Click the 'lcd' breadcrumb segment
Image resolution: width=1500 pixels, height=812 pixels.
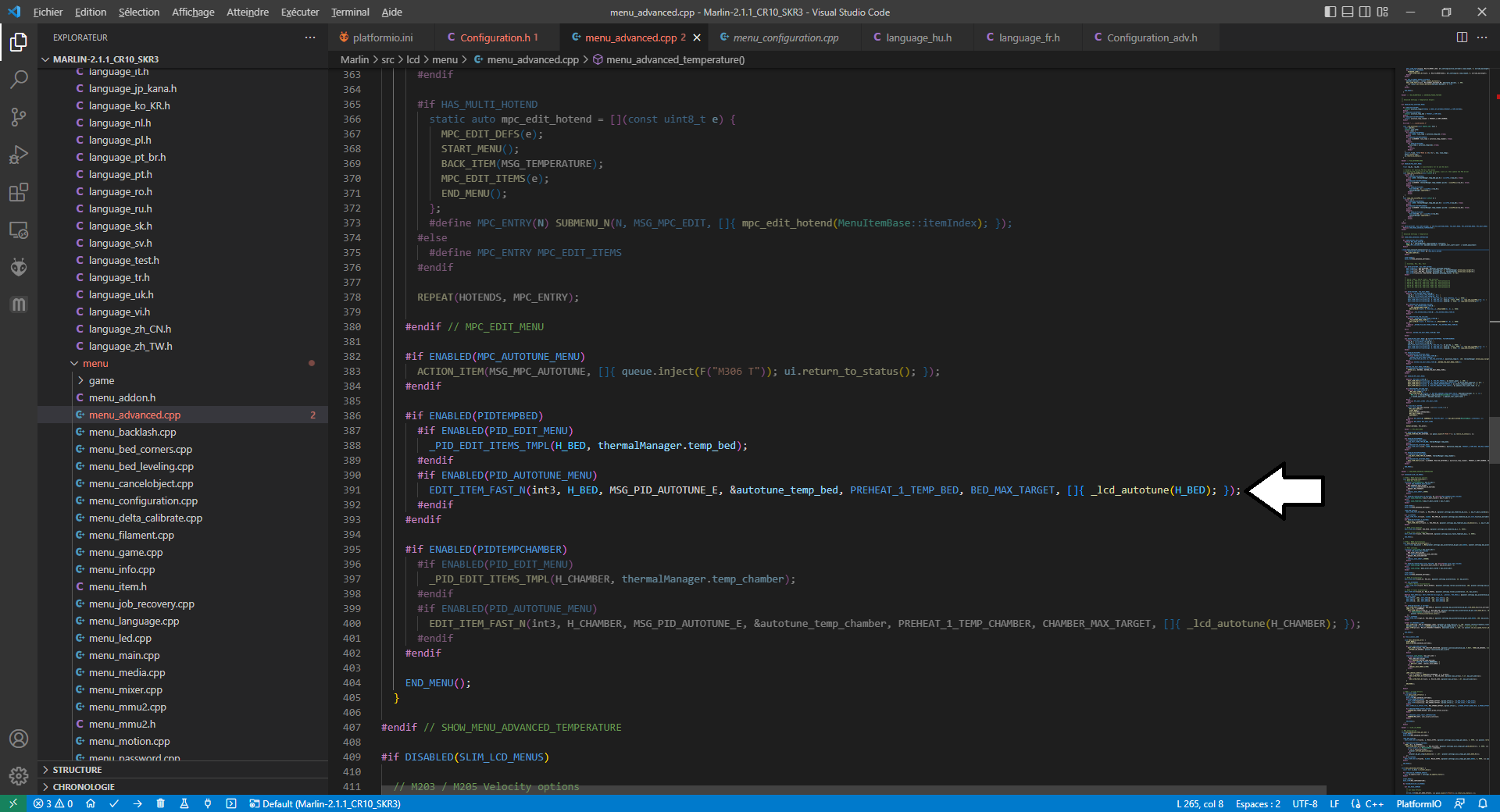(413, 59)
